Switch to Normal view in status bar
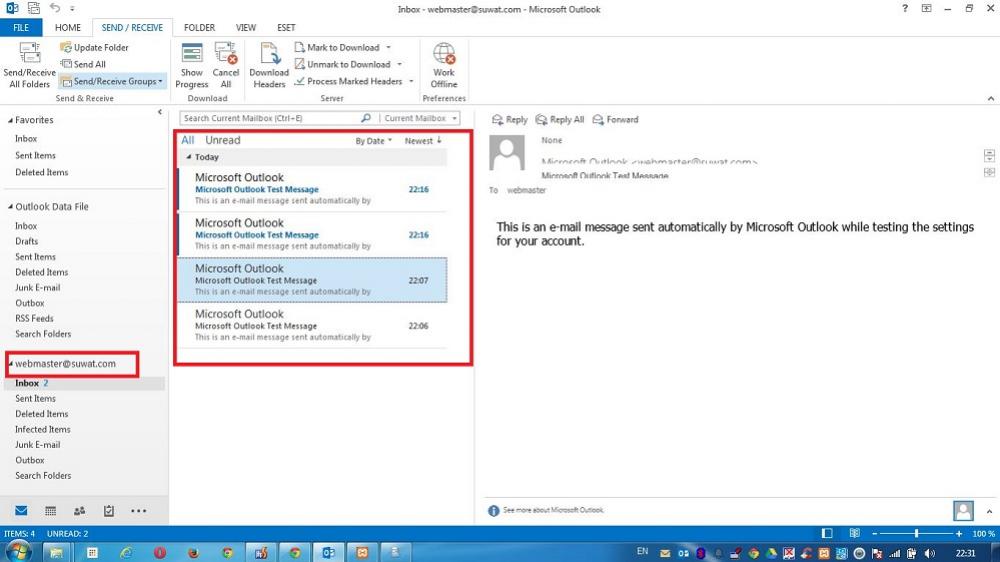 [827, 533]
